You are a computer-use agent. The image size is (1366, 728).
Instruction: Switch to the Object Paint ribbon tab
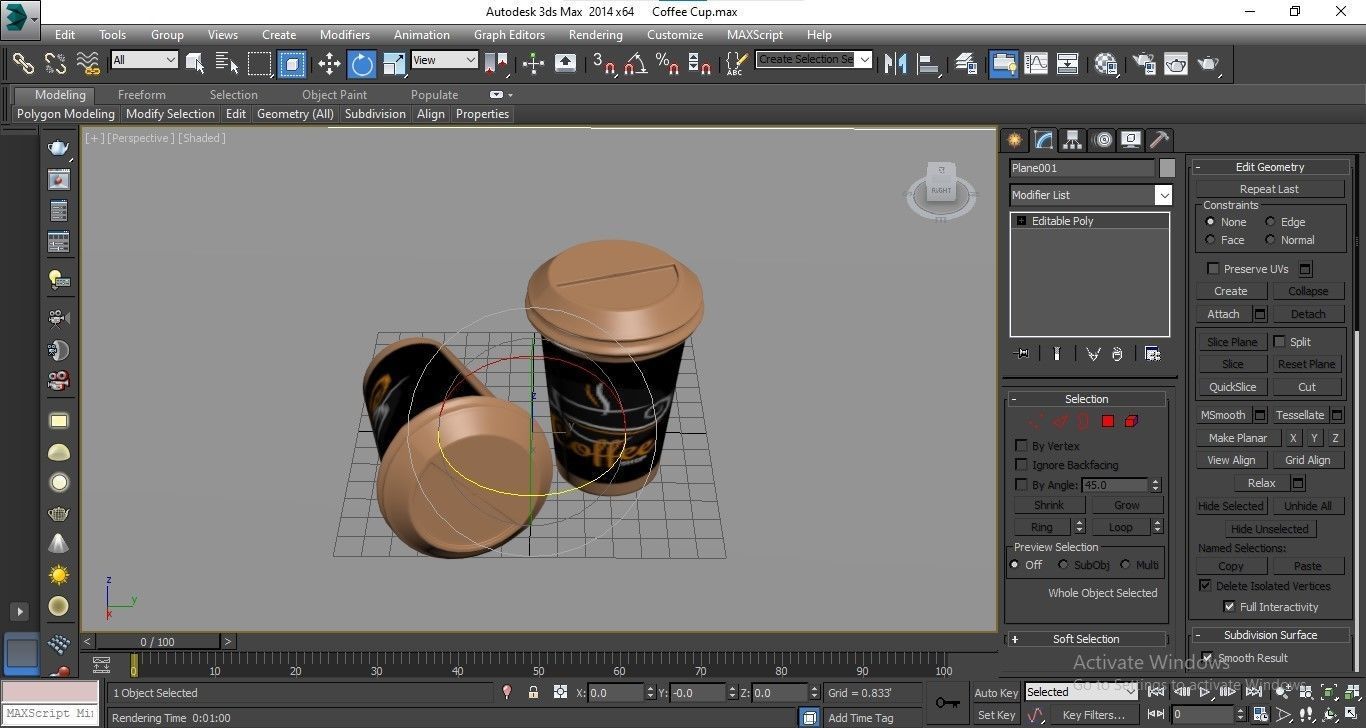334,95
